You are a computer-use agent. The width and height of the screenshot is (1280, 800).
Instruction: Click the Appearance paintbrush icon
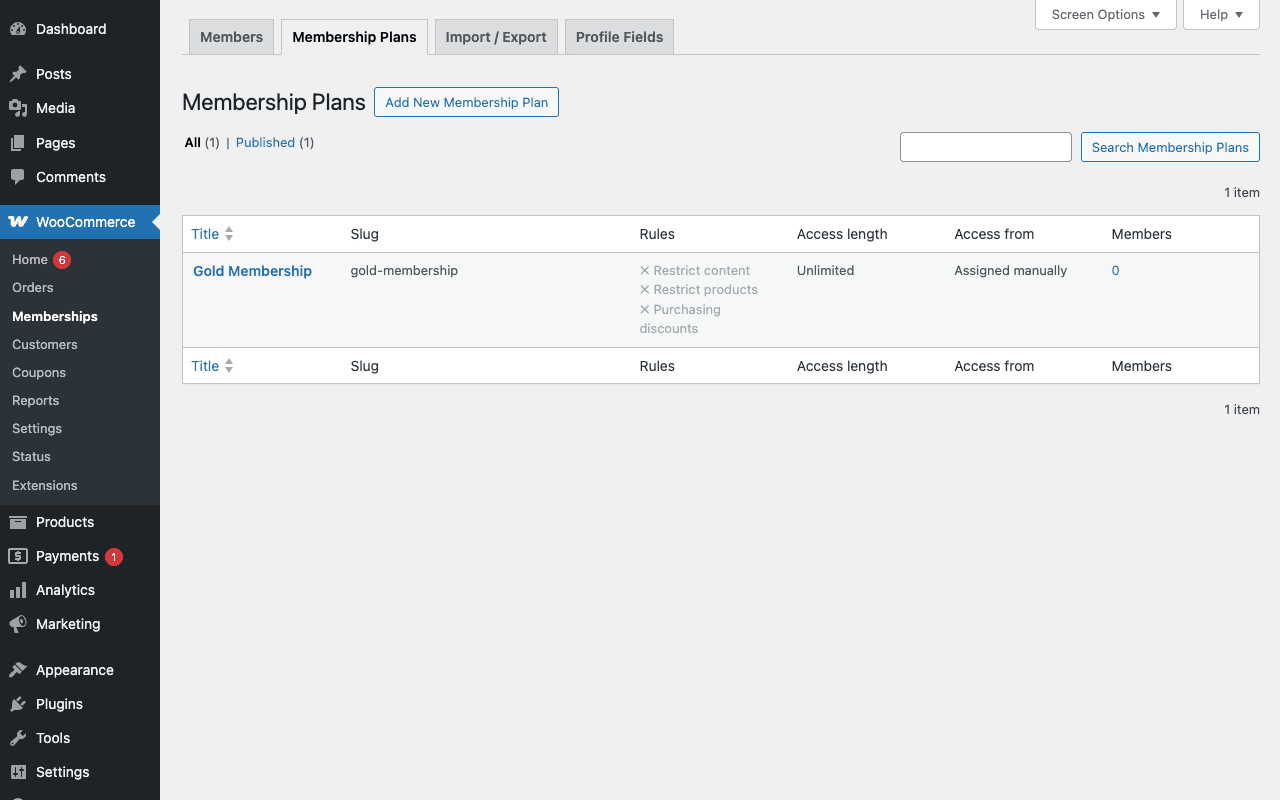[x=18, y=670]
